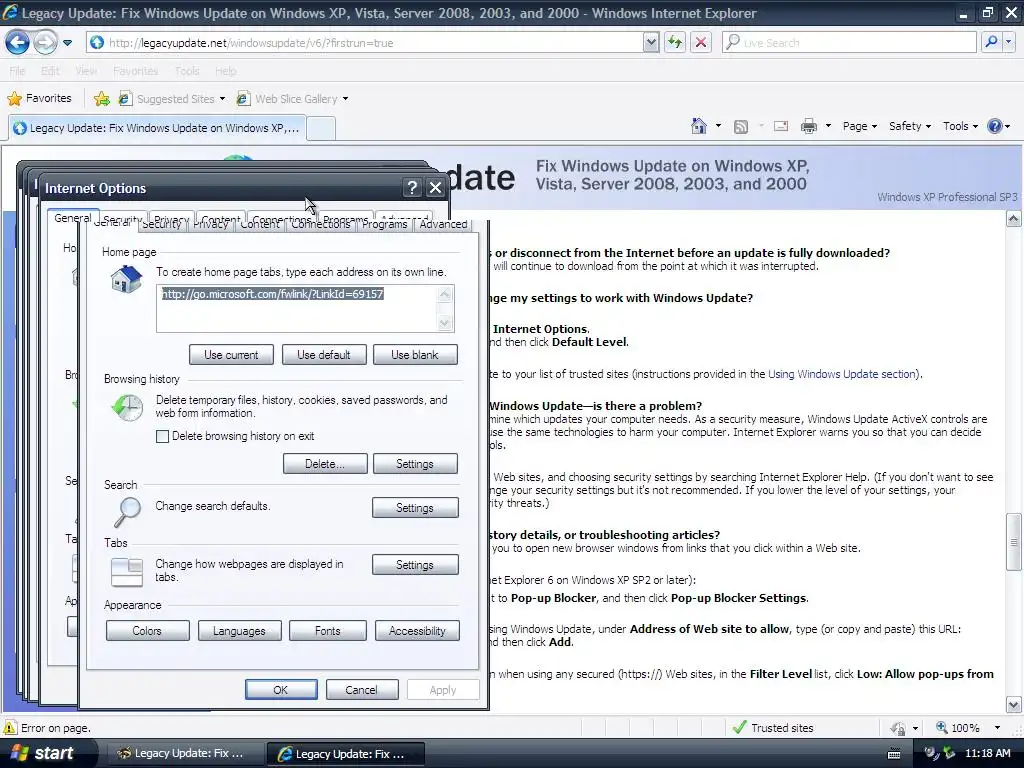Open the recent pages dropdown beside Forward

(x=67, y=43)
